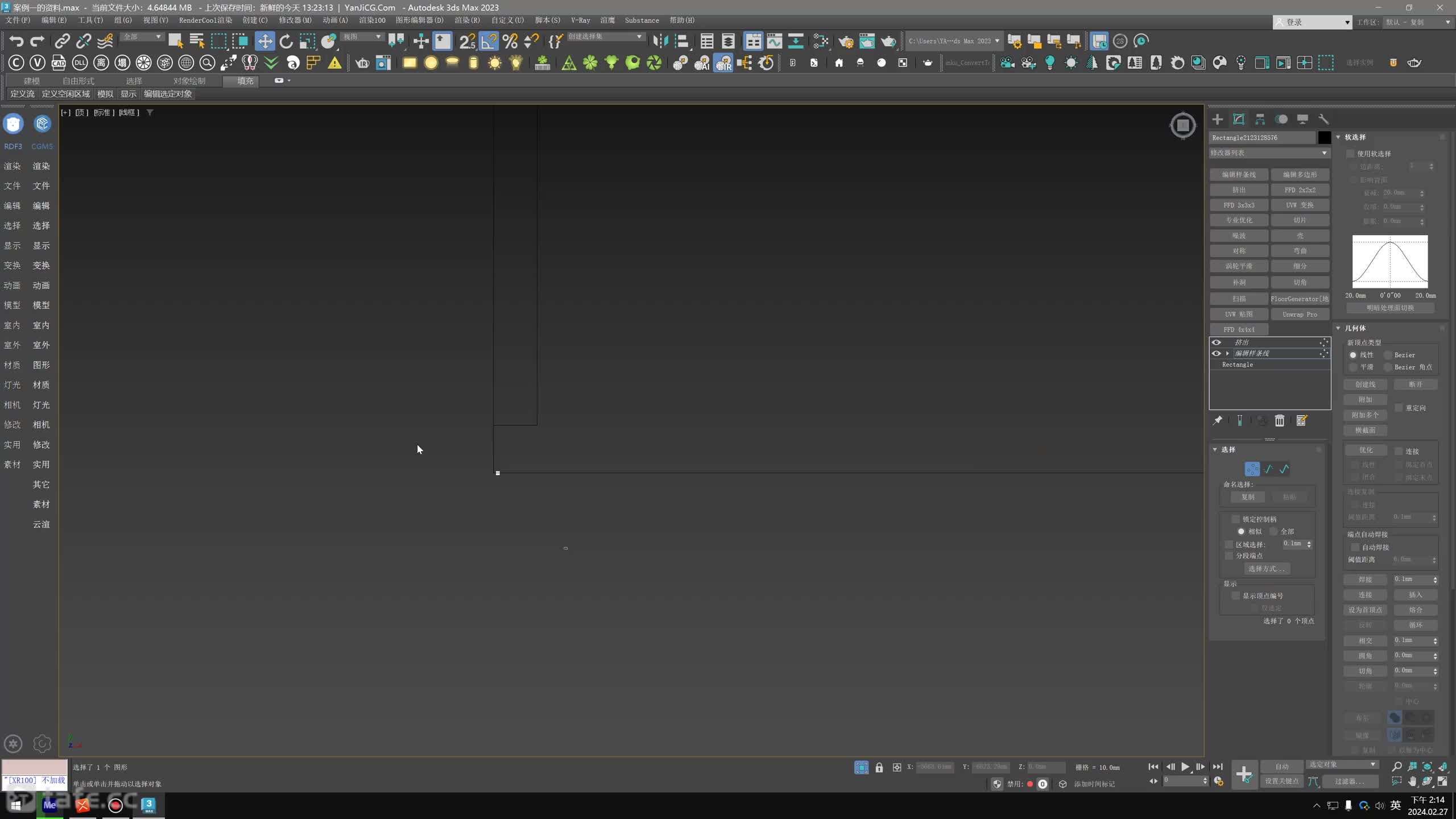Remove modifier with the trash icon
The width and height of the screenshot is (1456, 819).
tap(1280, 420)
